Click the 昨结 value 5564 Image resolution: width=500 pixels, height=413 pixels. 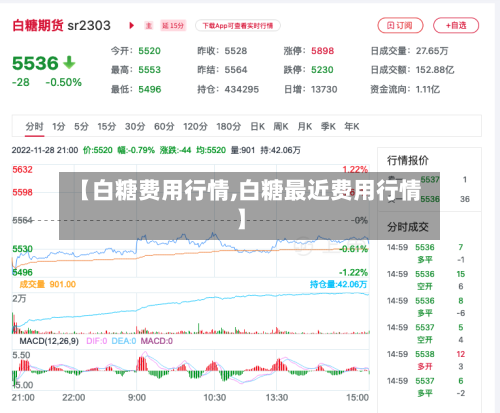tap(236, 70)
